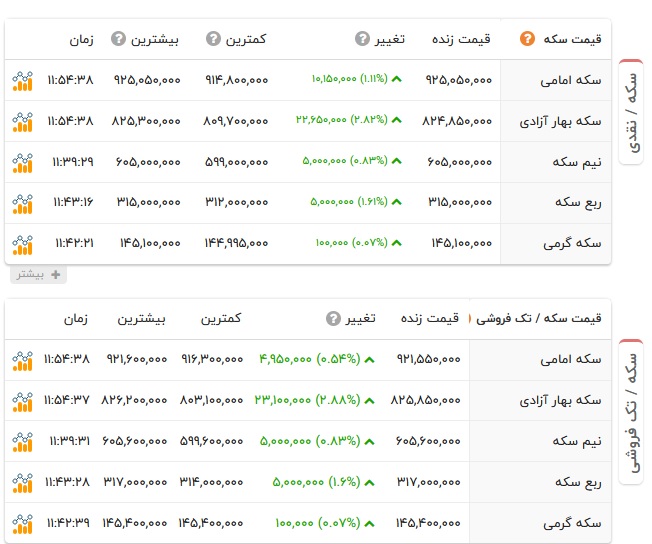Open ربع سکه link in نقدی table
The height and width of the screenshot is (544, 652).
(578, 203)
